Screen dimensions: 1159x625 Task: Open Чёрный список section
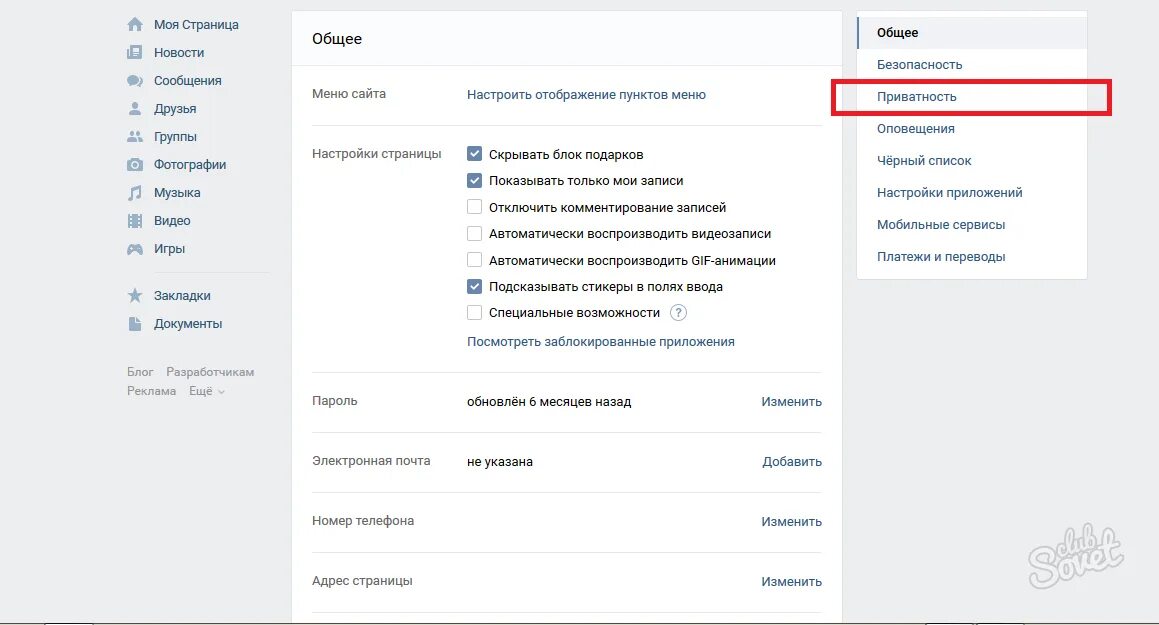[x=972, y=160]
